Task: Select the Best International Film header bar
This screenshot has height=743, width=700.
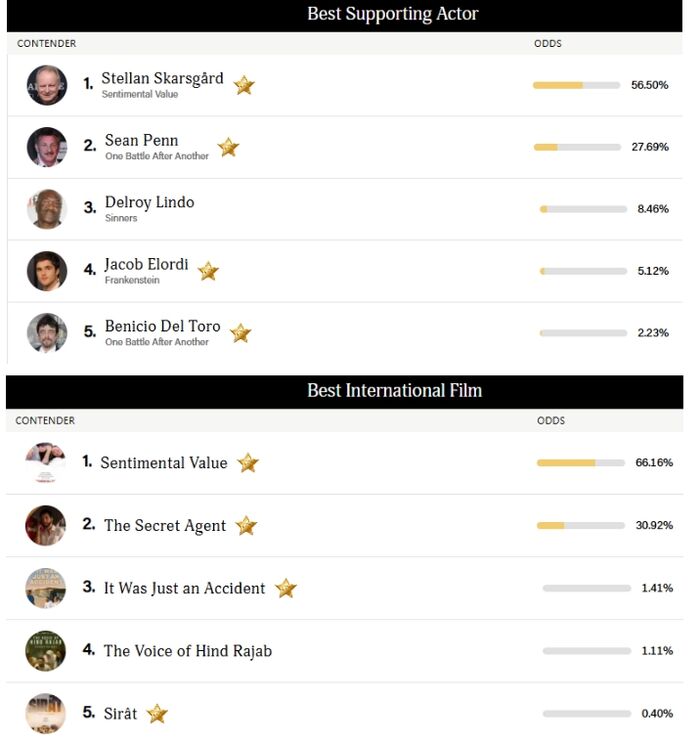Action: click(x=394, y=391)
